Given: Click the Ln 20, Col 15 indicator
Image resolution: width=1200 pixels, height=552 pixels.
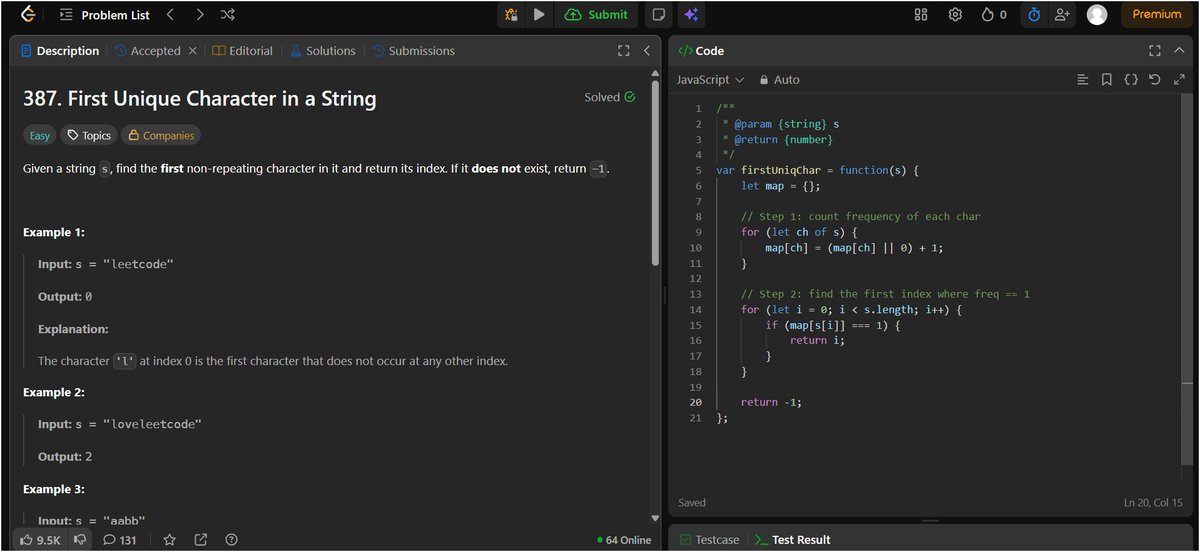Looking at the screenshot, I should (x=1153, y=503).
